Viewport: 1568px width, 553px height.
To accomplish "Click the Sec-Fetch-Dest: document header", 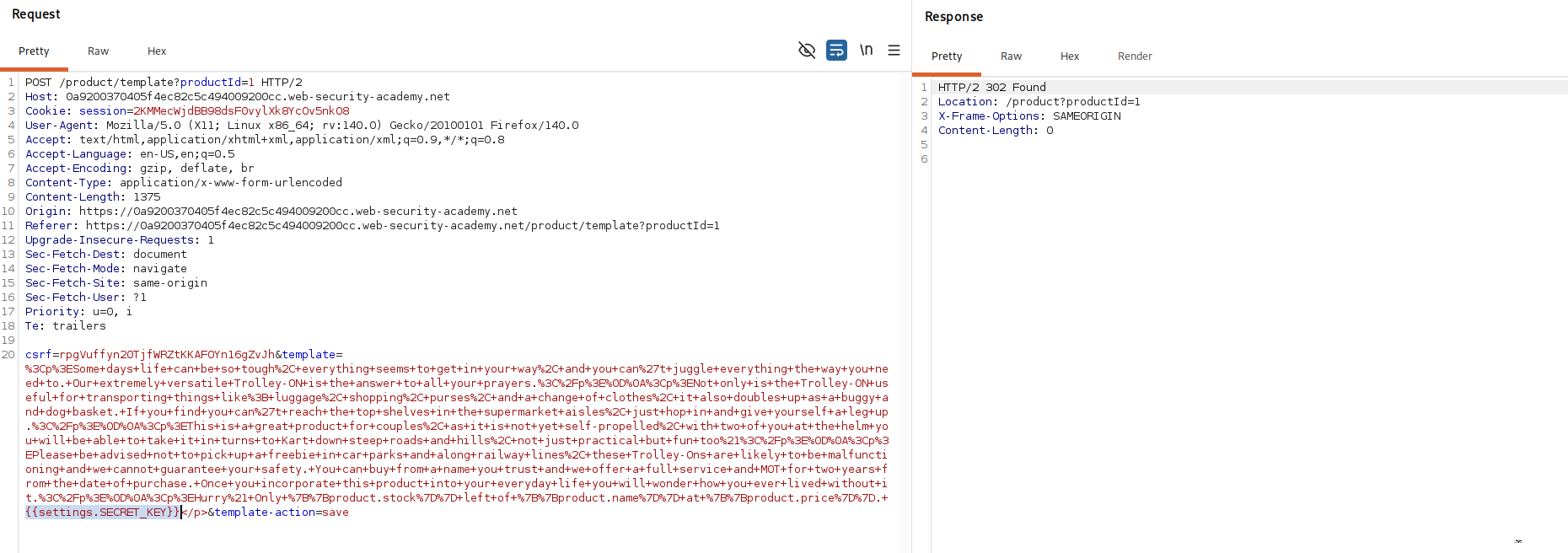I will point(106,255).
